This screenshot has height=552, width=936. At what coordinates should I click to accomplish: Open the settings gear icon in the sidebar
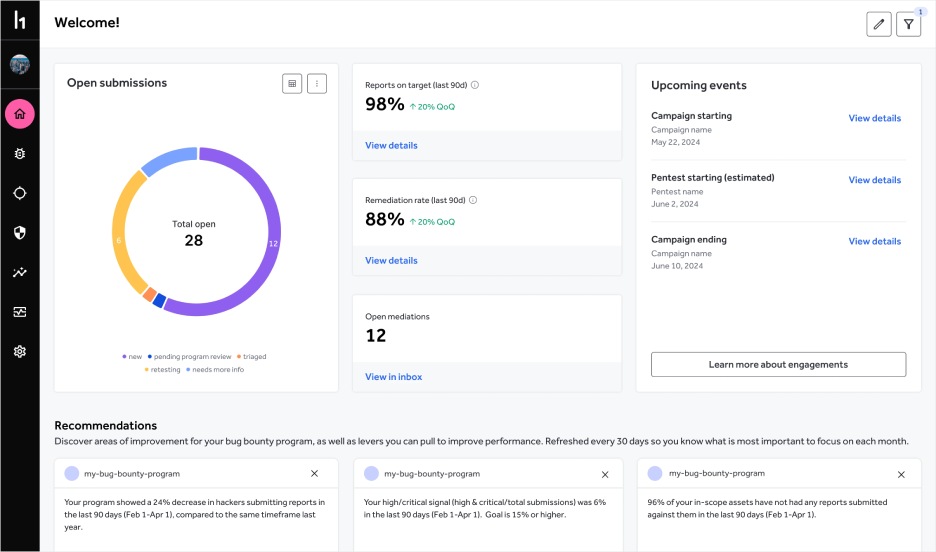20,351
